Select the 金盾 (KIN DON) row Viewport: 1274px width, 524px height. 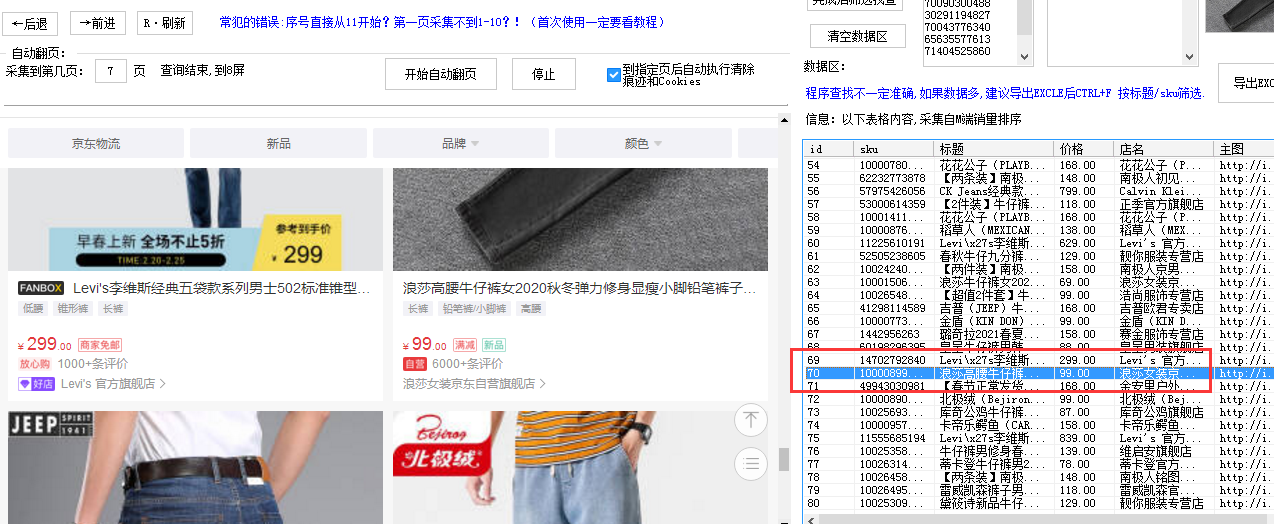1038,321
